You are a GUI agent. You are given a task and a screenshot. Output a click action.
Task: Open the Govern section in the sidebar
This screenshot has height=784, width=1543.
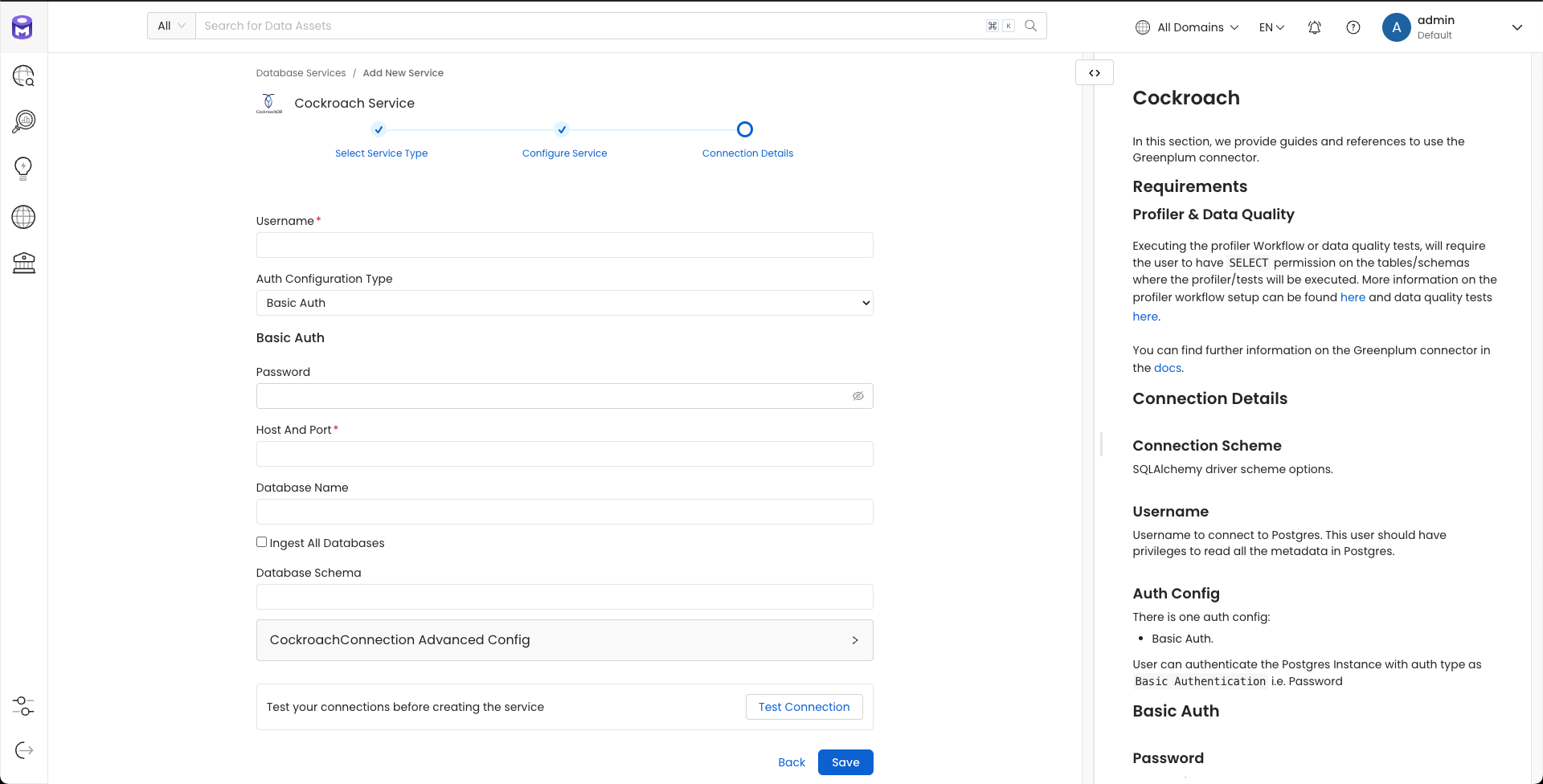coord(23,263)
